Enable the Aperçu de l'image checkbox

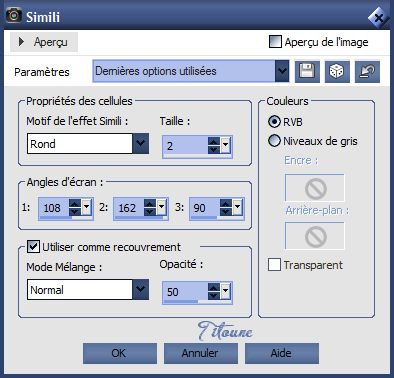pos(275,42)
